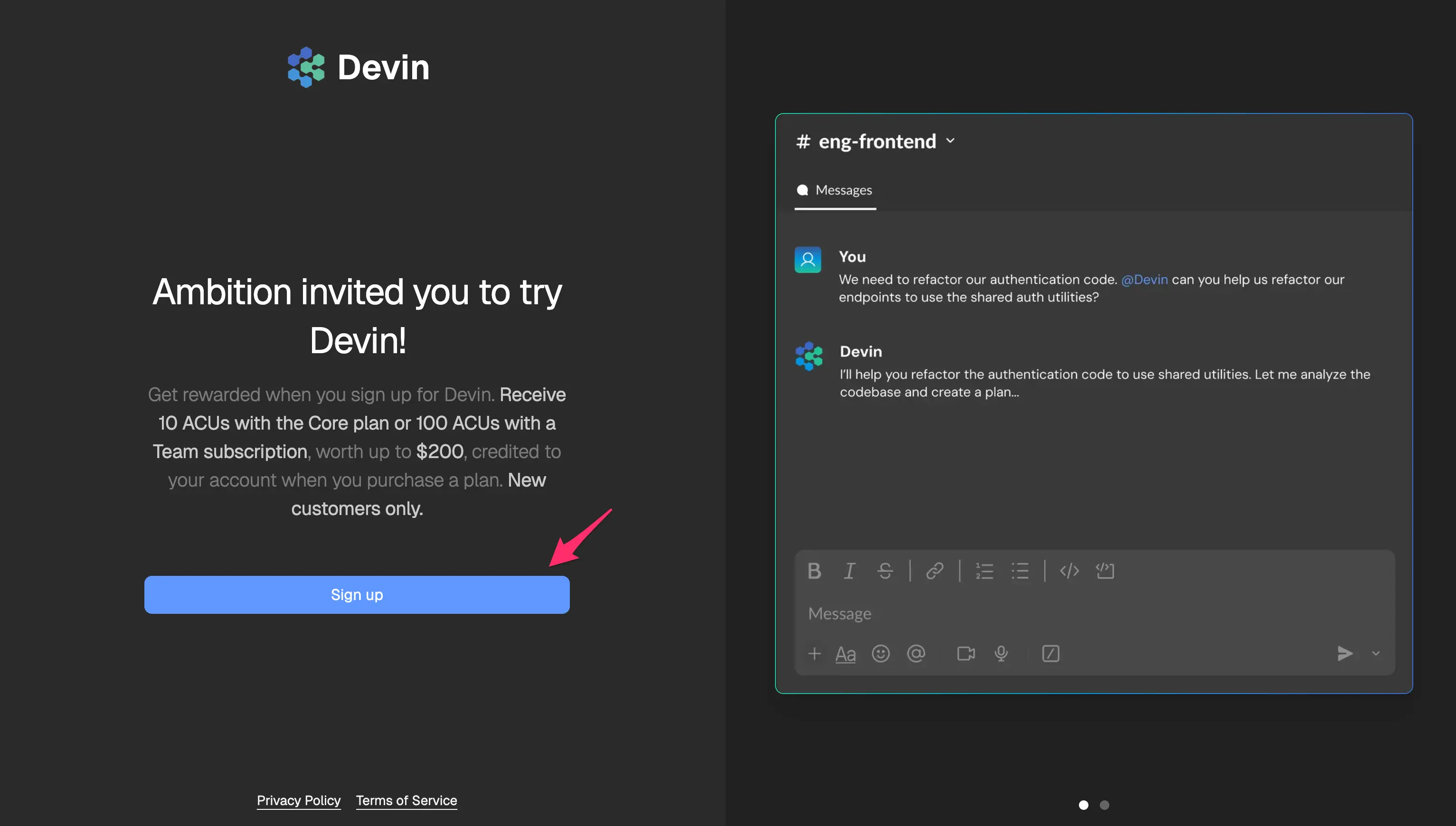The width and height of the screenshot is (1456, 826).
Task: Expand the eng-frontend channel dropdown chevron
Action: coord(950,141)
